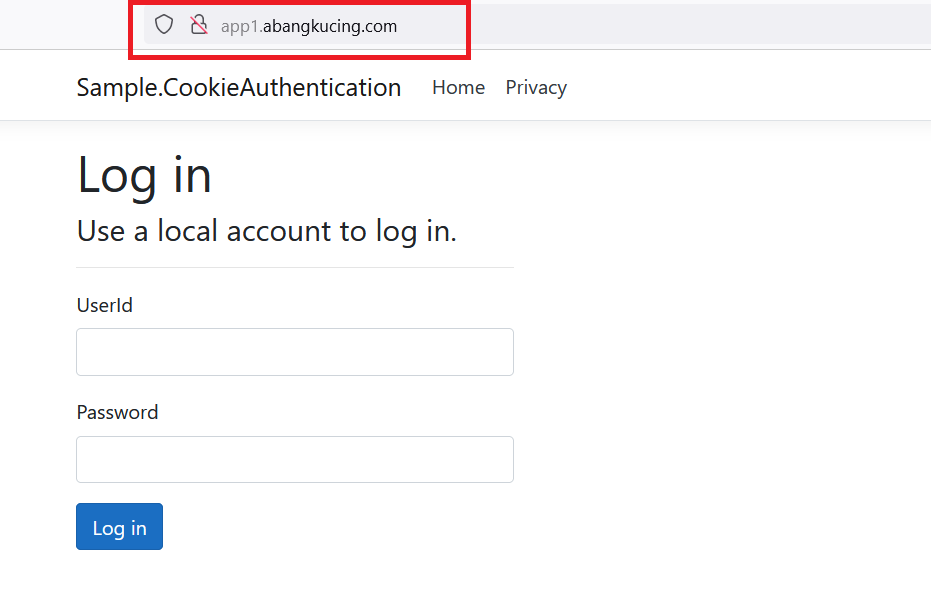The image size is (931, 608).
Task: Click inside the empty Password text box
Action: [294, 459]
